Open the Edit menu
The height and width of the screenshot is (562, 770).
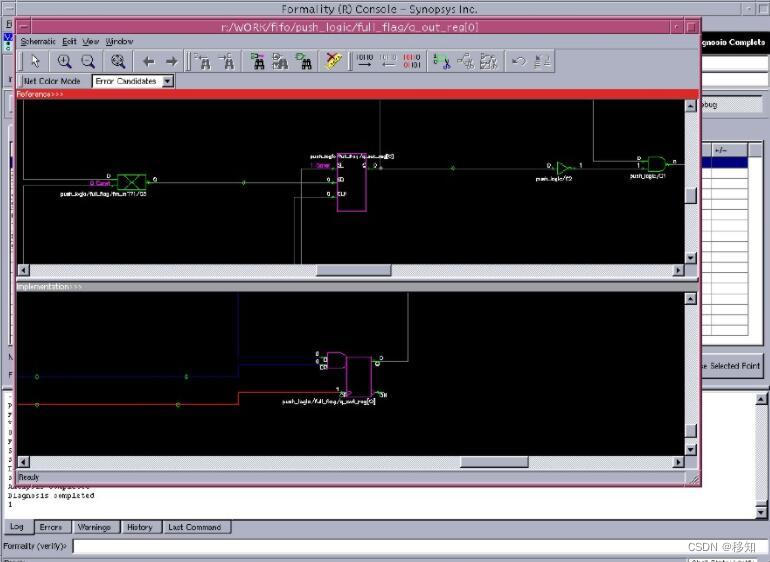pos(69,42)
